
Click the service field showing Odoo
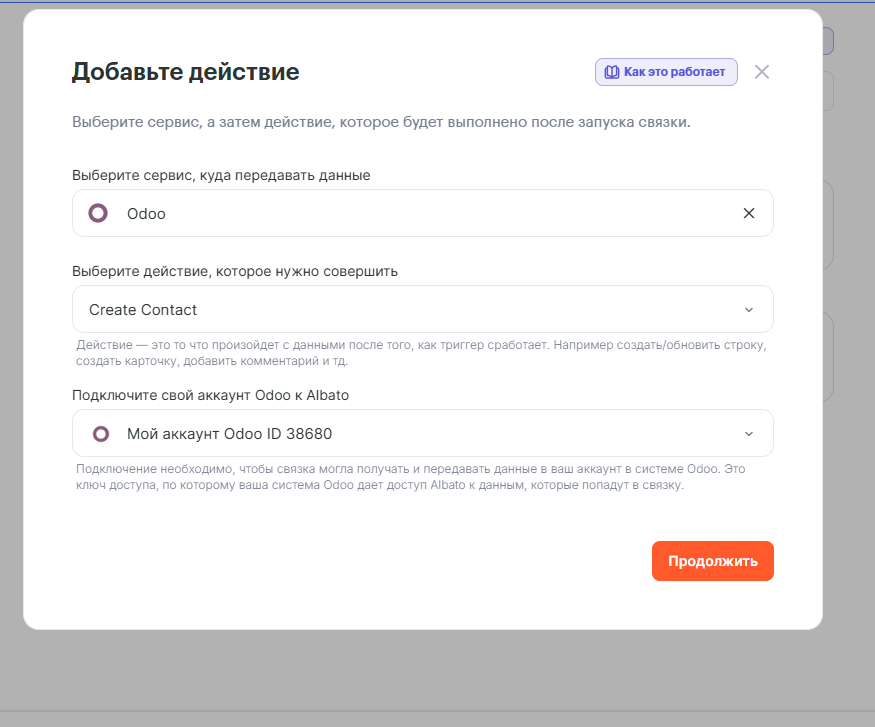[400, 213]
